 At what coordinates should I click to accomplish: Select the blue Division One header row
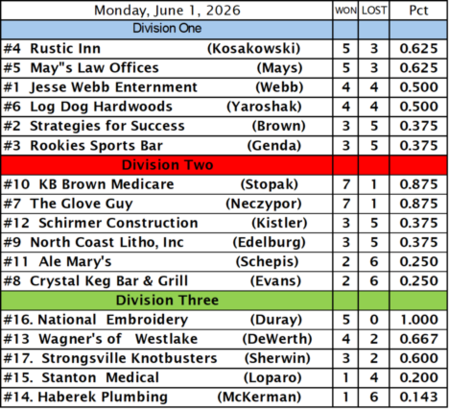[224, 30]
